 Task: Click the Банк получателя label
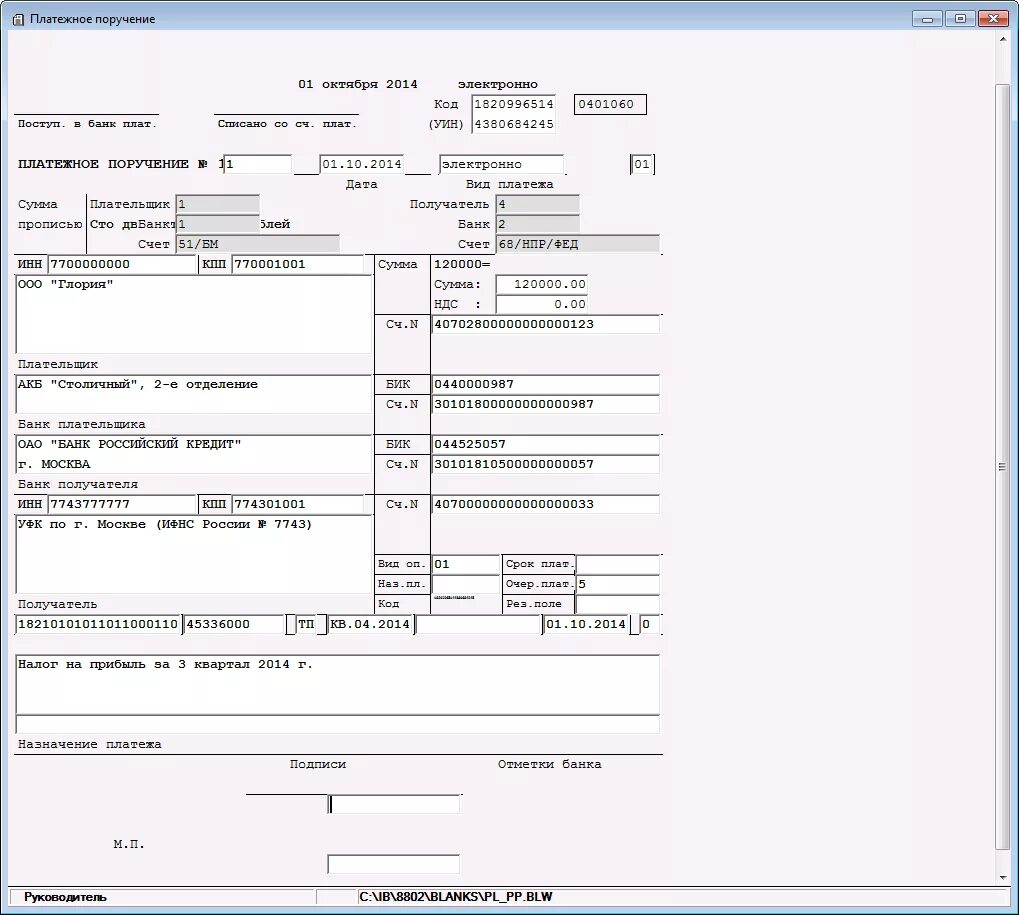coord(78,485)
